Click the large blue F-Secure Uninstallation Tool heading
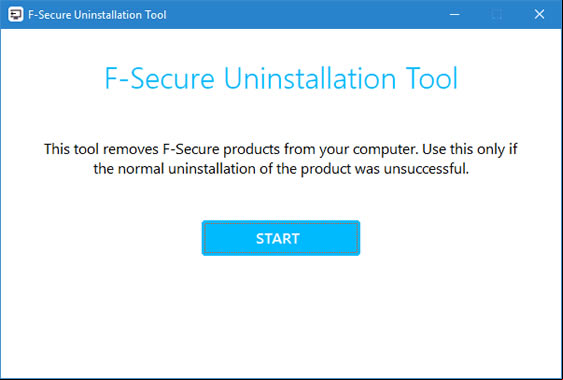Image resolution: width=563 pixels, height=380 pixels. [281, 78]
